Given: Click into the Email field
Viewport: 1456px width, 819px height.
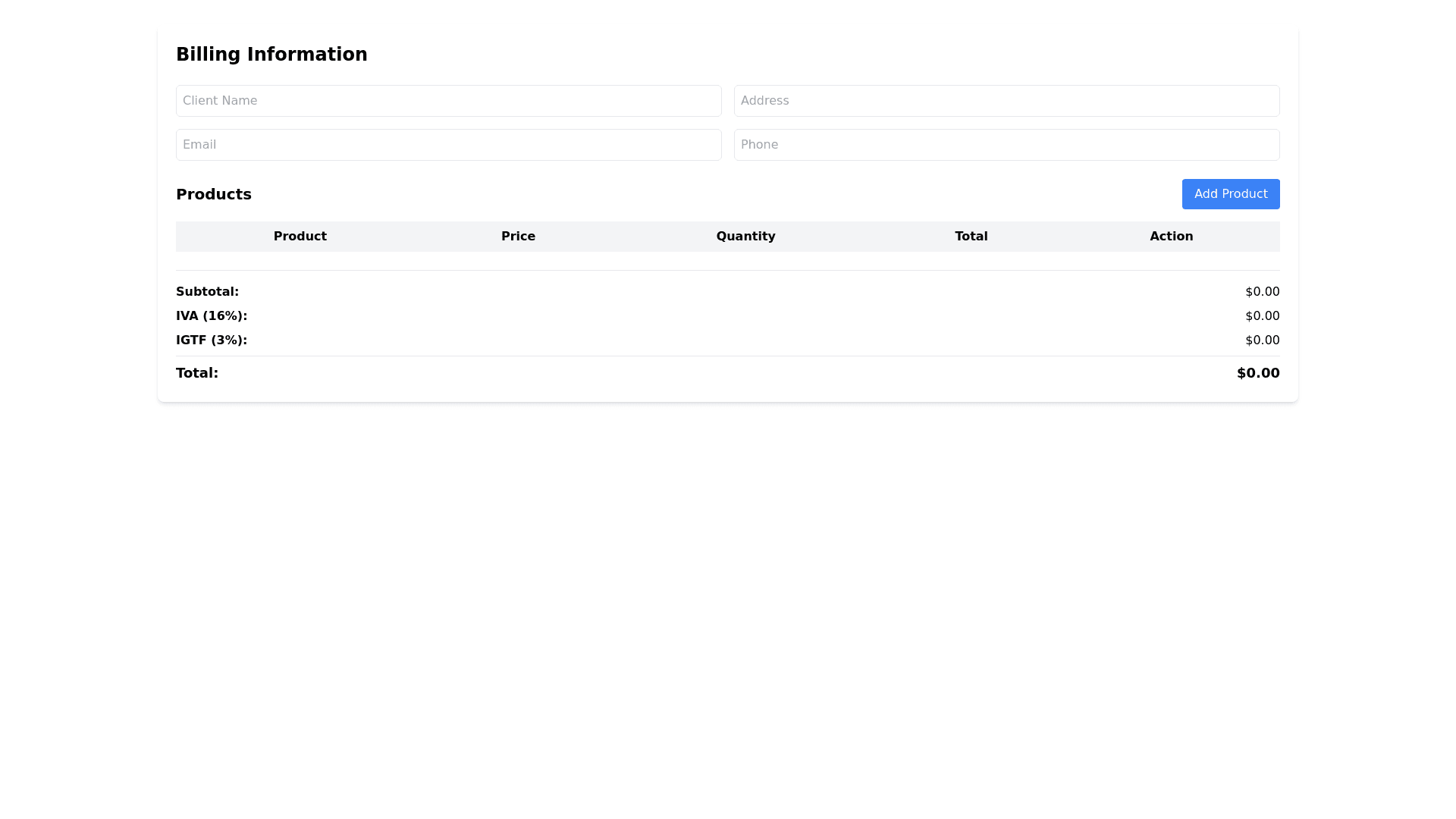Looking at the screenshot, I should 448,145.
